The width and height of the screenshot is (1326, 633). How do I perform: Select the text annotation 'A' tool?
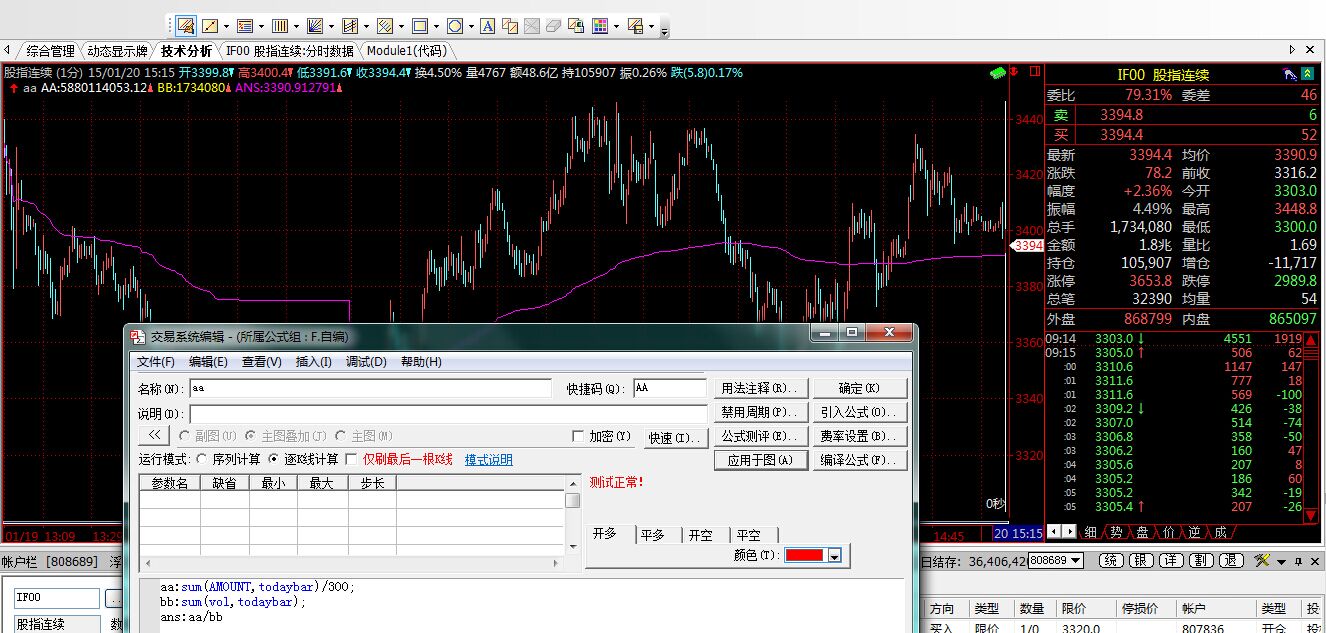(x=487, y=26)
